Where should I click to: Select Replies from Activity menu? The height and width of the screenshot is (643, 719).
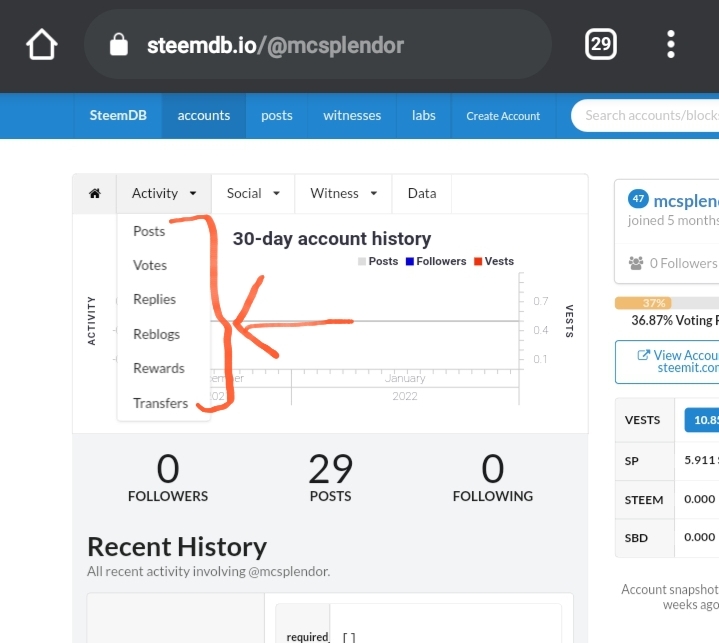(x=155, y=299)
